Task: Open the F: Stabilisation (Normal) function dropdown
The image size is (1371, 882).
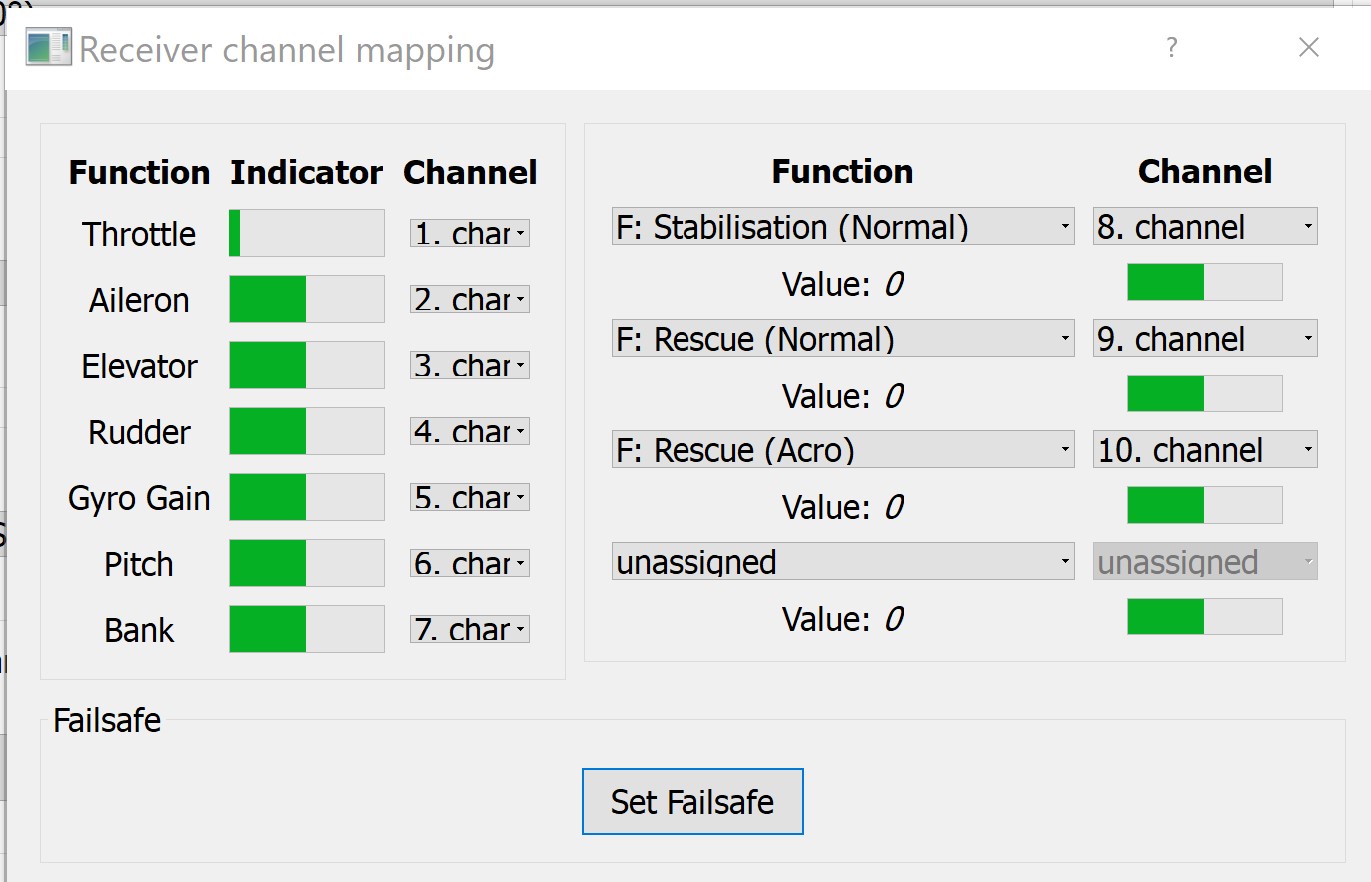Action: point(842,227)
